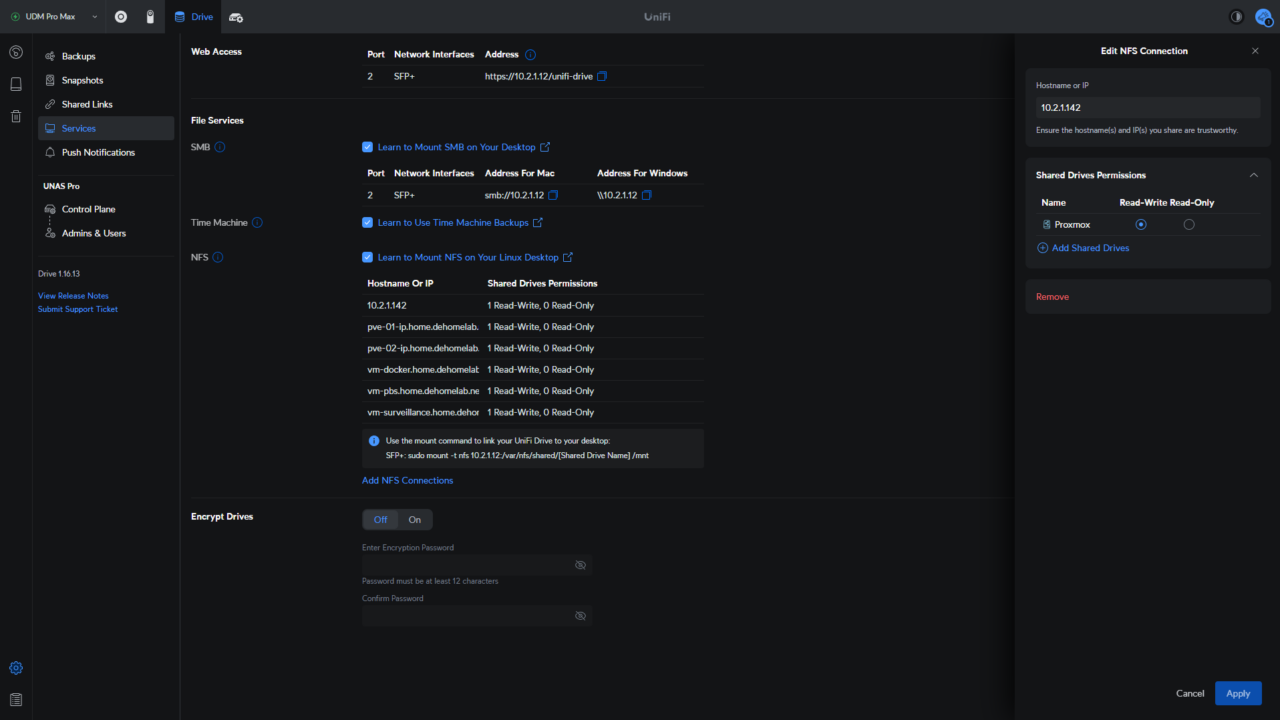Open the trash icon in left sidebar
The width and height of the screenshot is (1280, 720).
[15, 116]
